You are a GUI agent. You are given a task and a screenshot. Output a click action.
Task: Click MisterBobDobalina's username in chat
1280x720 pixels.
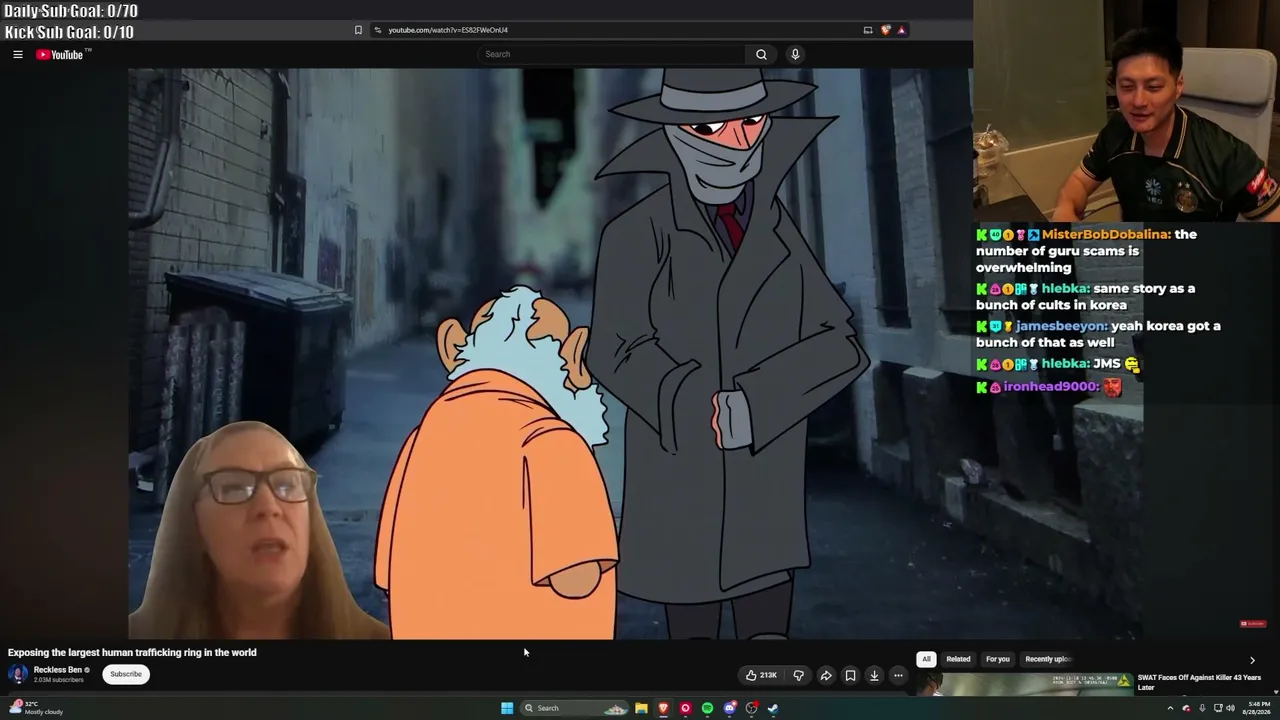click(x=1105, y=234)
